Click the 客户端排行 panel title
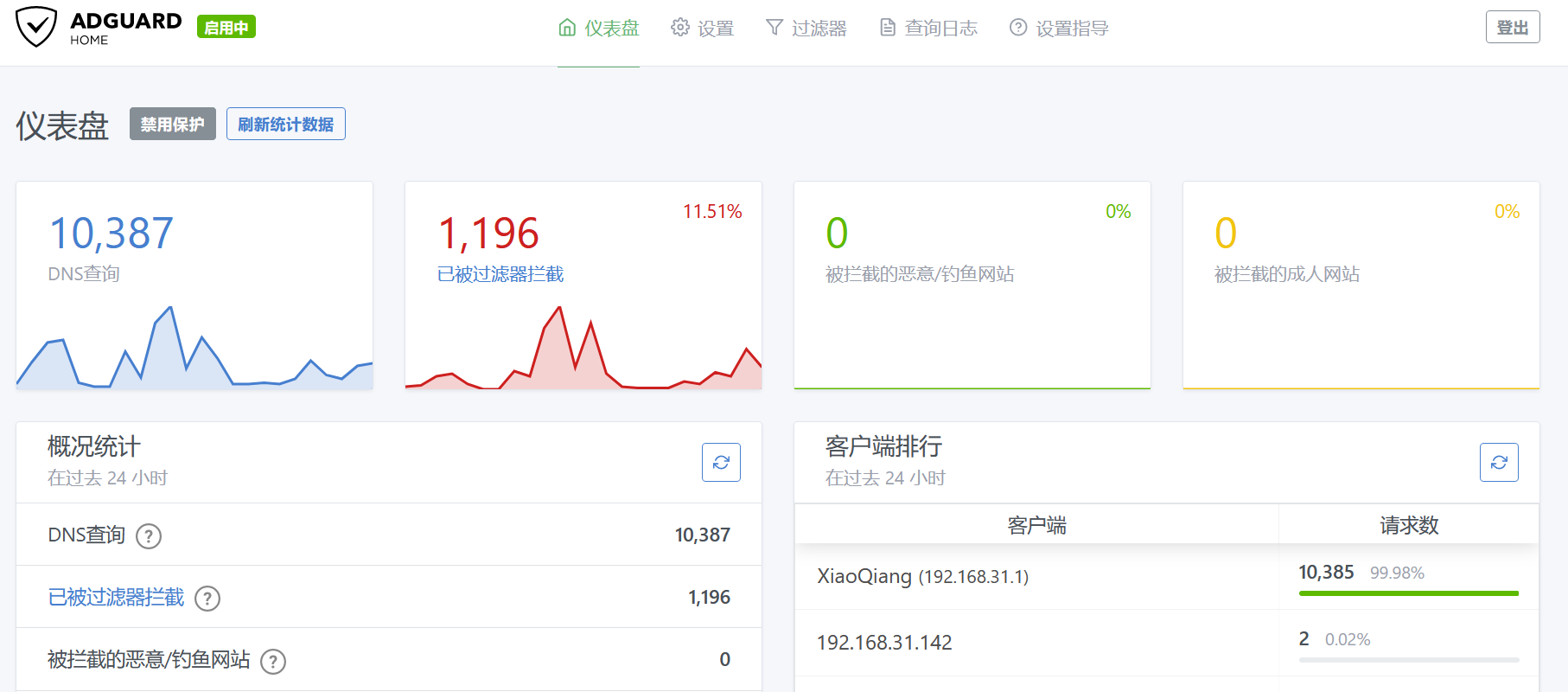This screenshot has height=692, width=1568. [x=883, y=447]
